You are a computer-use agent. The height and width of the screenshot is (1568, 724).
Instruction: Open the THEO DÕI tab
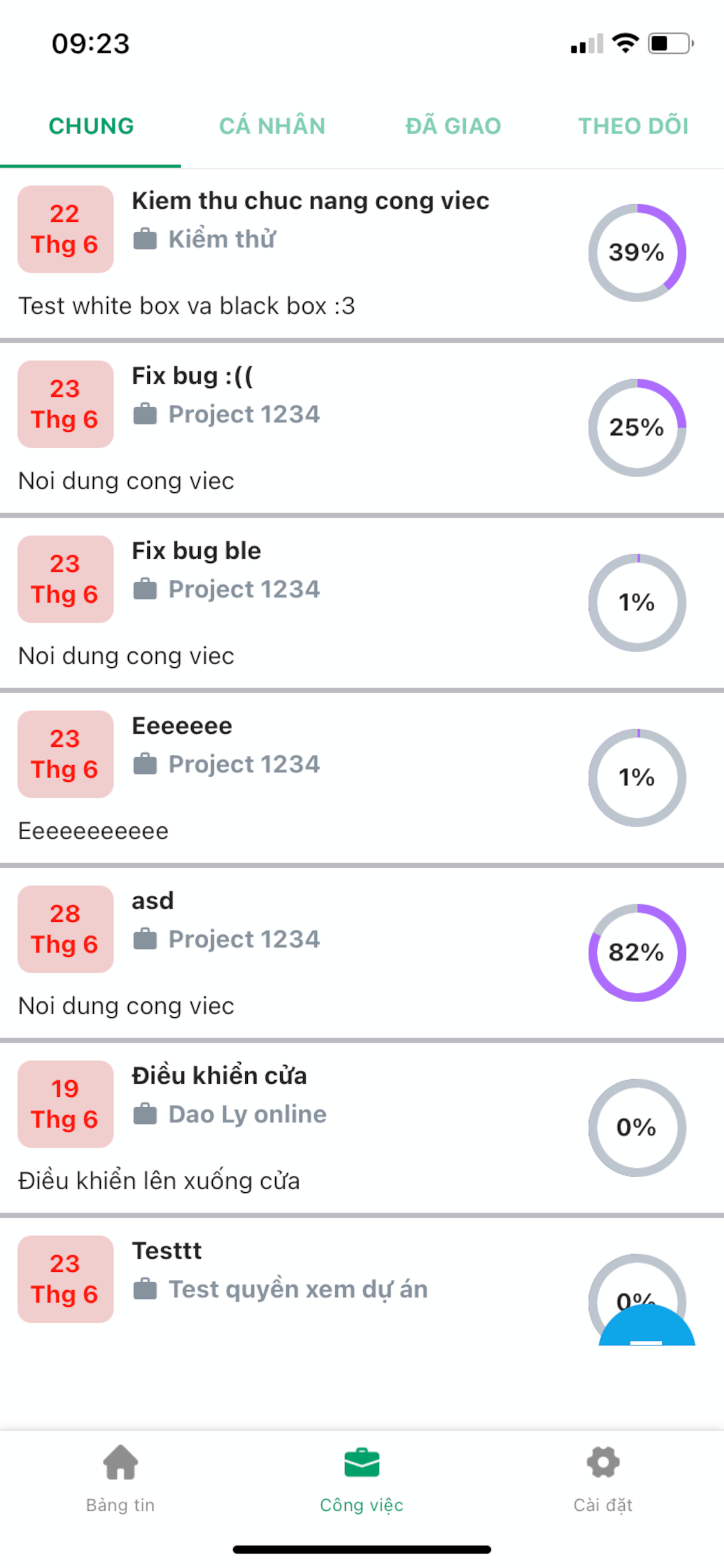pos(633,126)
